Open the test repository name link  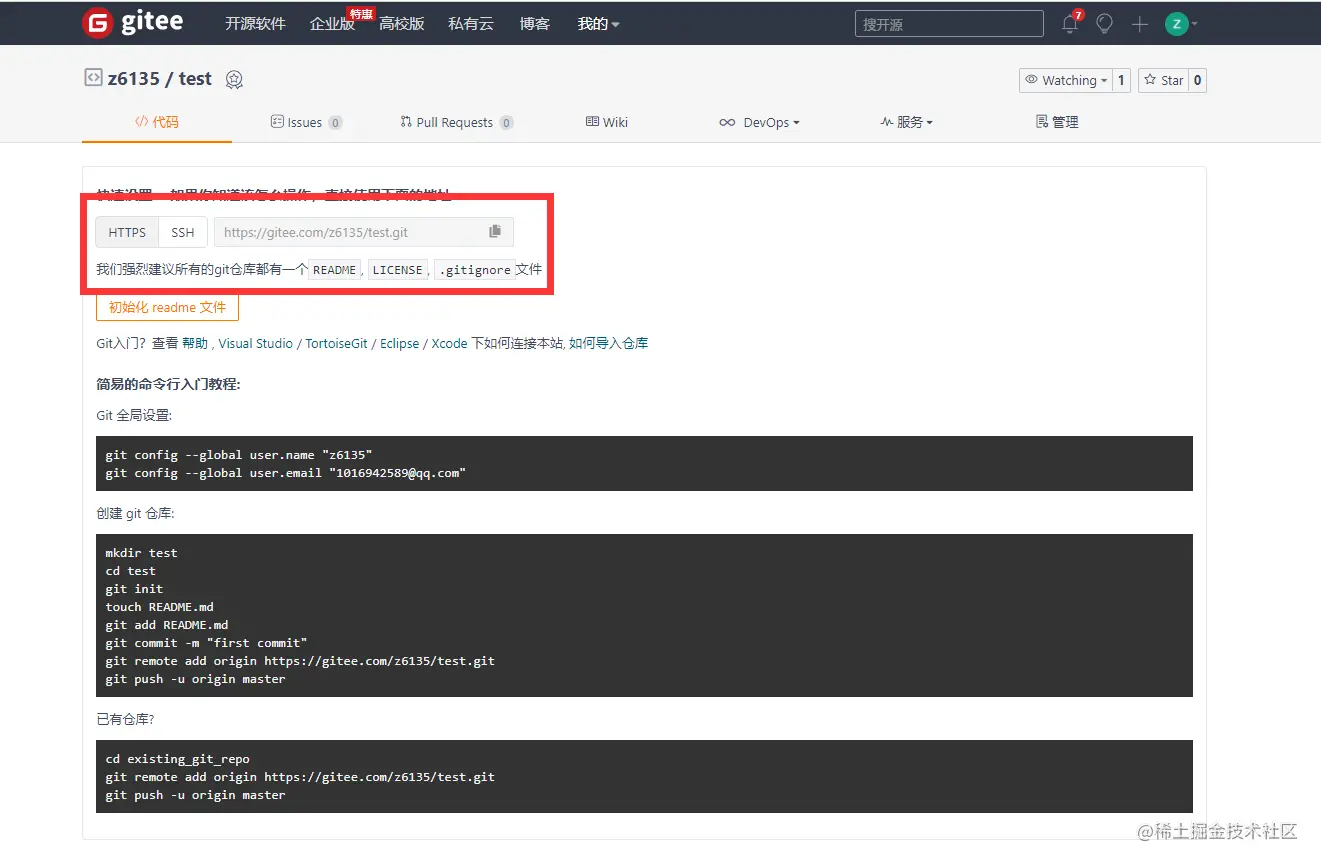(195, 79)
